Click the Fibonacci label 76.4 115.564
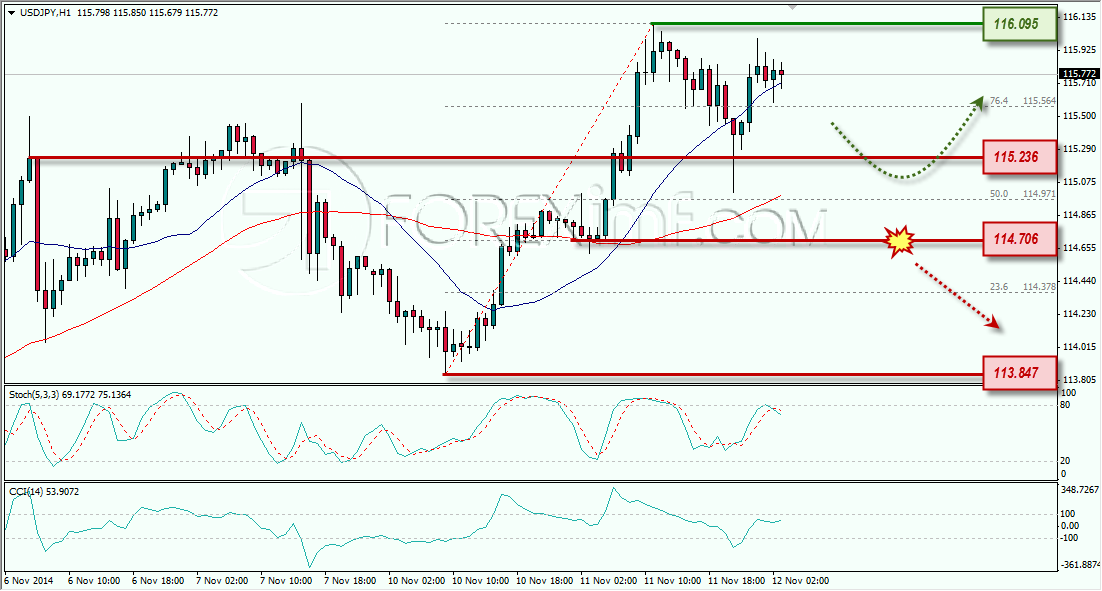This screenshot has width=1102, height=591. pyautogui.click(x=1023, y=101)
